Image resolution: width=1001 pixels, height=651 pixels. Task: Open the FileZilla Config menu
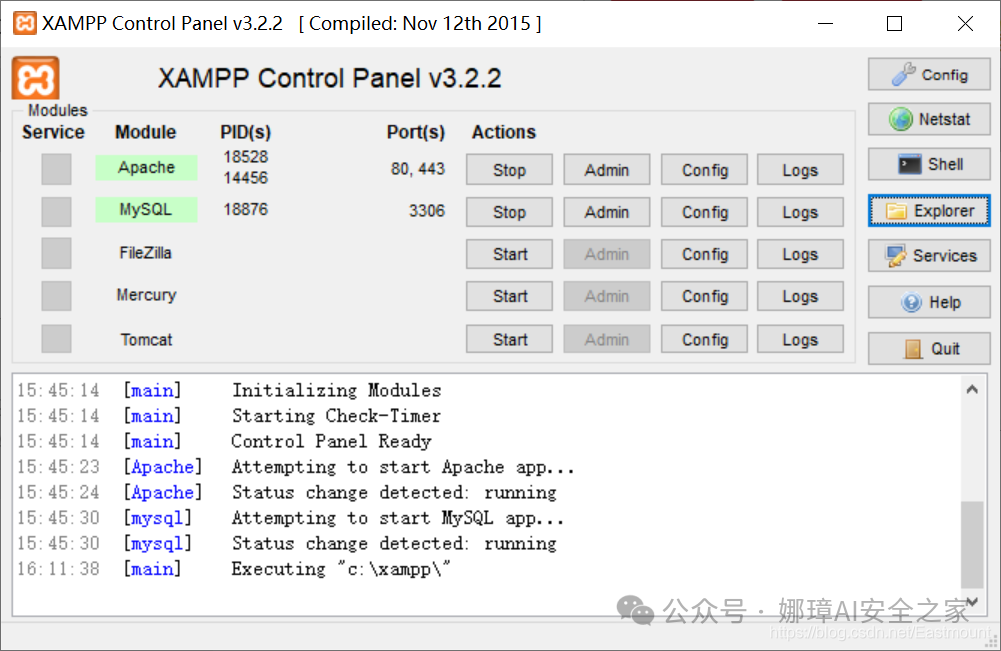click(x=704, y=254)
